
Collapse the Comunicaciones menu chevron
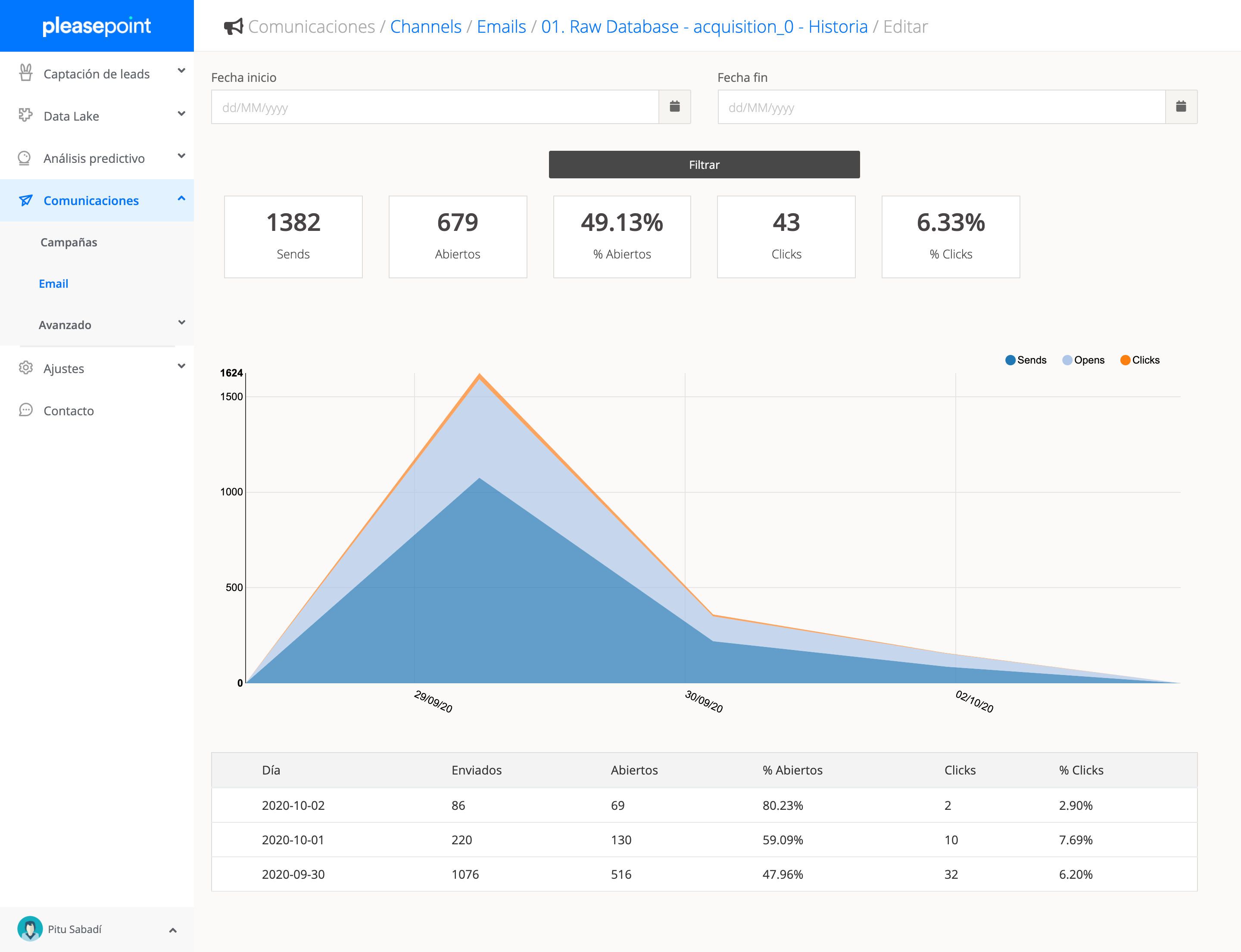click(181, 199)
